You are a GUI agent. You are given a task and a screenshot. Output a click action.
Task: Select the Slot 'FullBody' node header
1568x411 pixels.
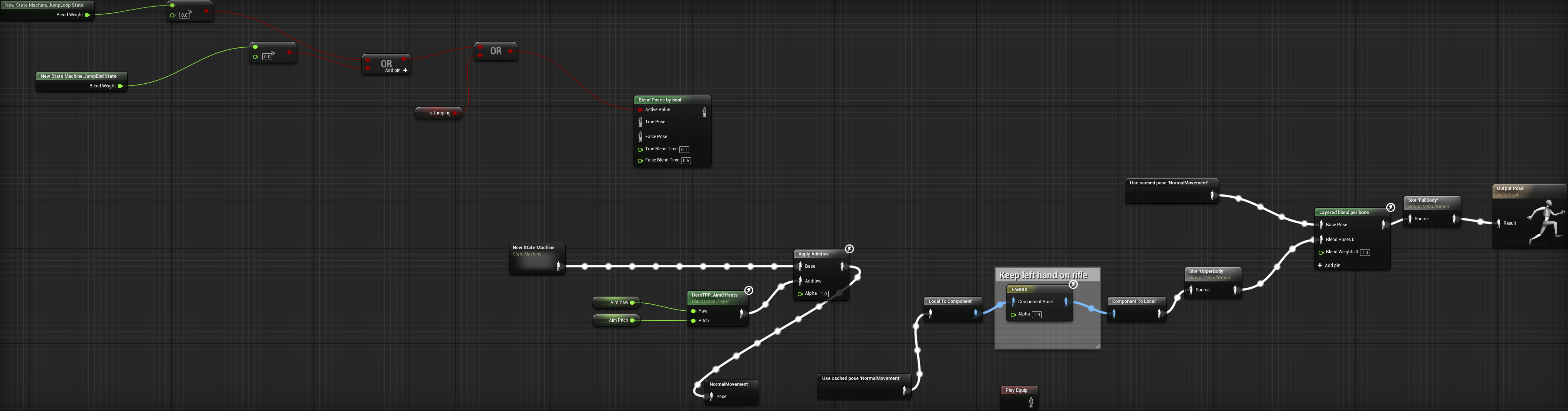tap(1423, 200)
